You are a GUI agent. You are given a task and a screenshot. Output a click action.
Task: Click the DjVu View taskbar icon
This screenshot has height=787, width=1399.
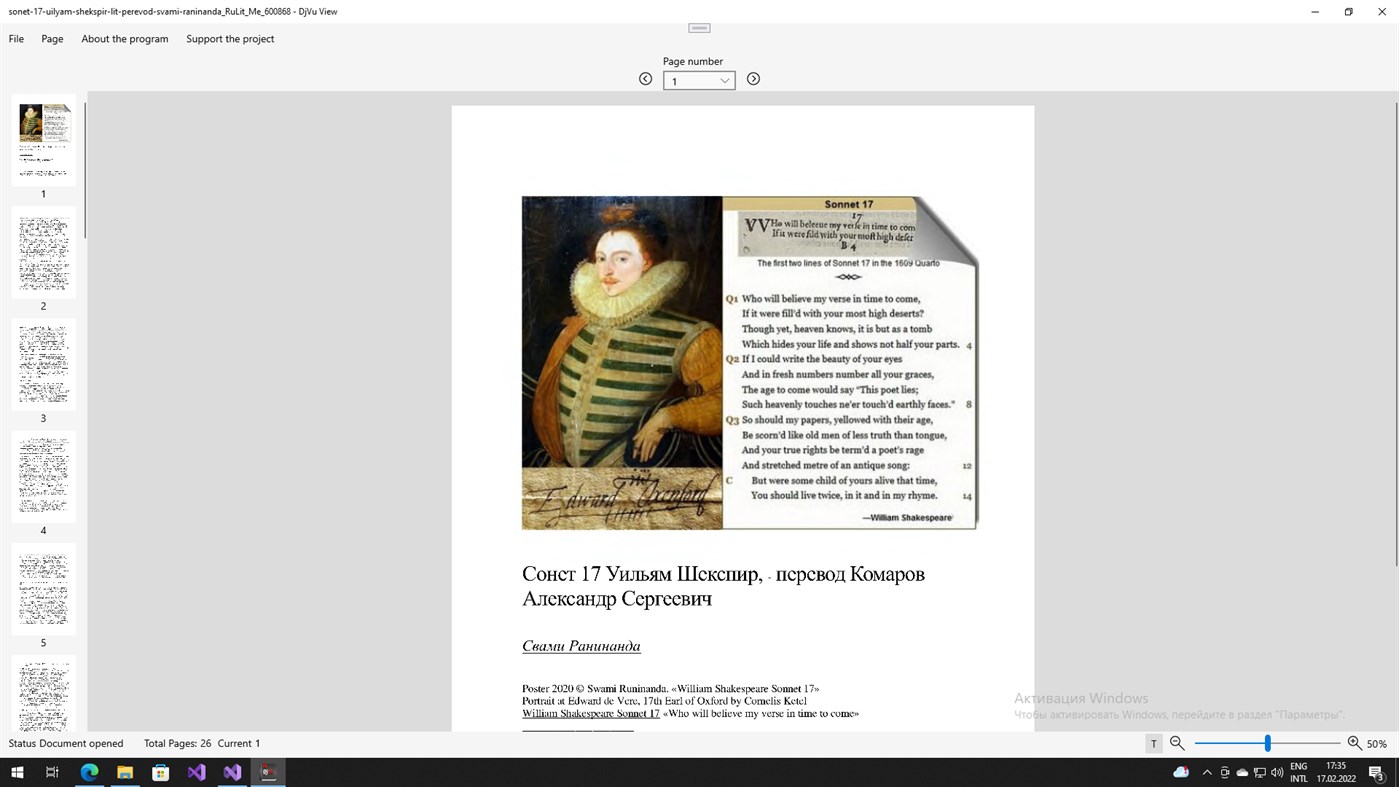[x=268, y=772]
